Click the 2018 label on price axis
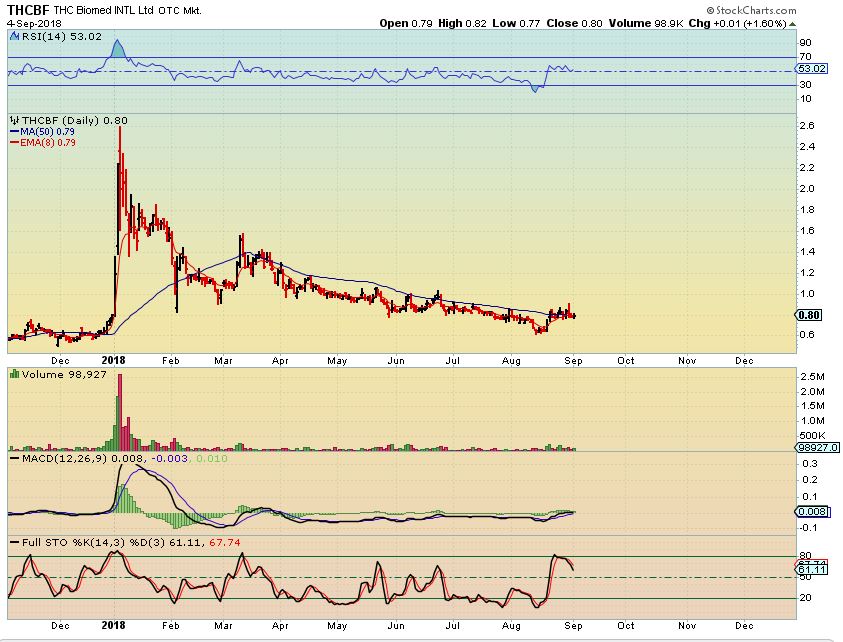Viewport: 843px width, 642px height. click(x=113, y=360)
